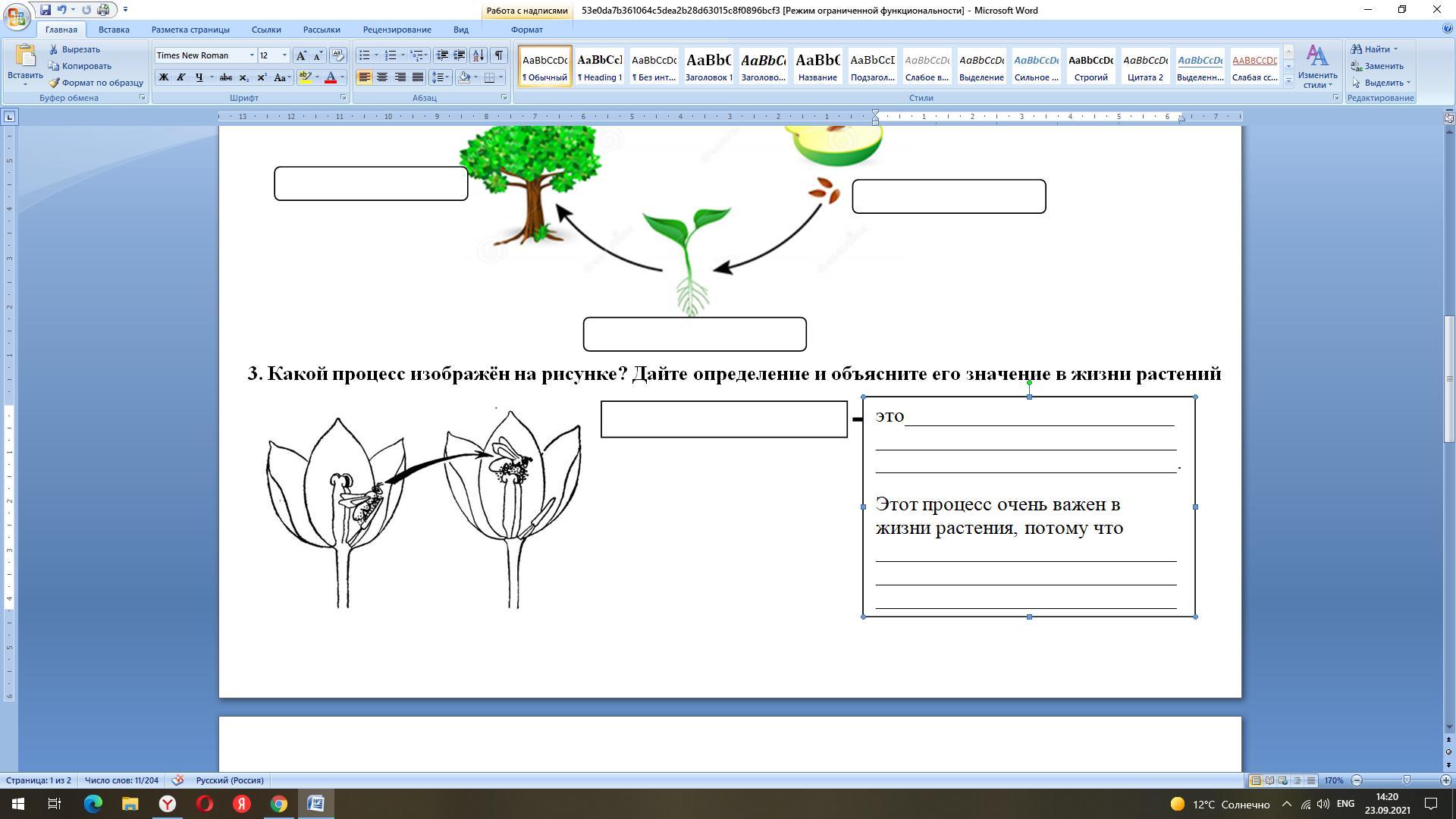This screenshot has width=1456, height=819.
Task: Toggle Bold (Ж) formatting
Action: 163,77
